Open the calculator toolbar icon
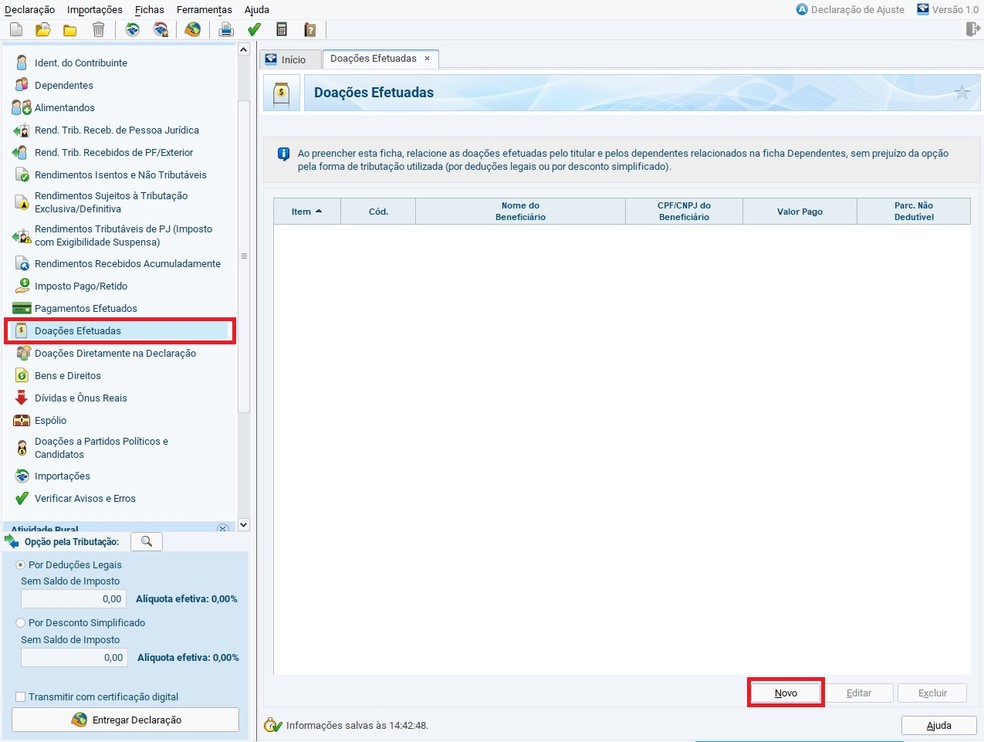This screenshot has height=742, width=984. click(282, 30)
